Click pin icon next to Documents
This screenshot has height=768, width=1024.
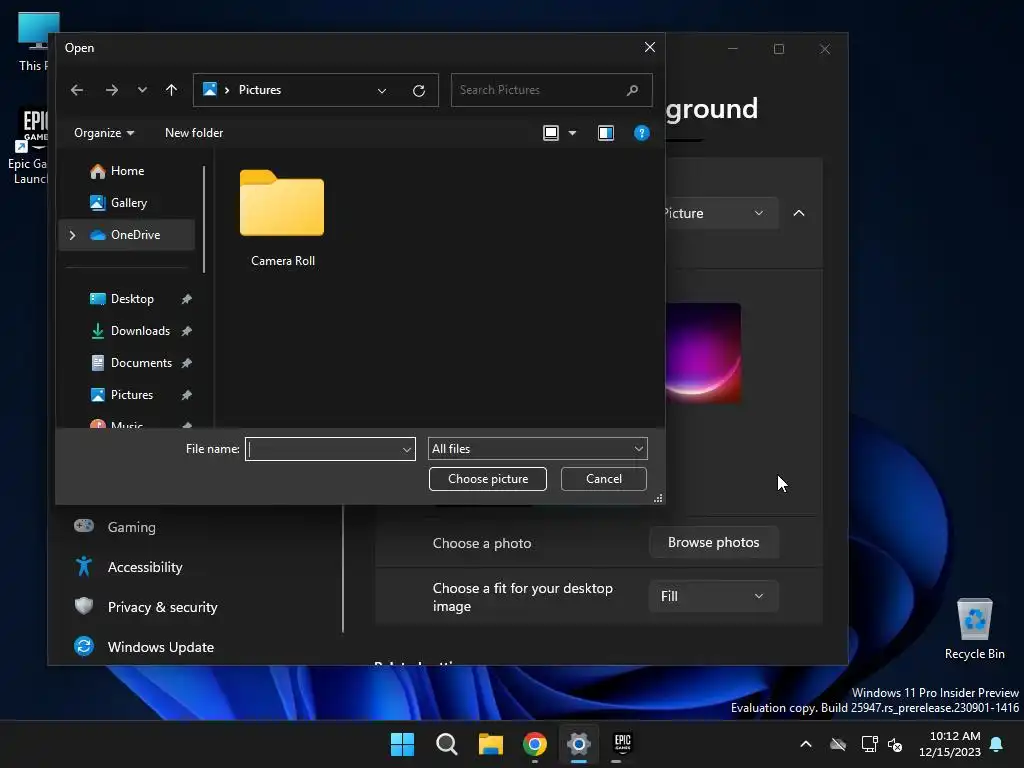click(187, 363)
